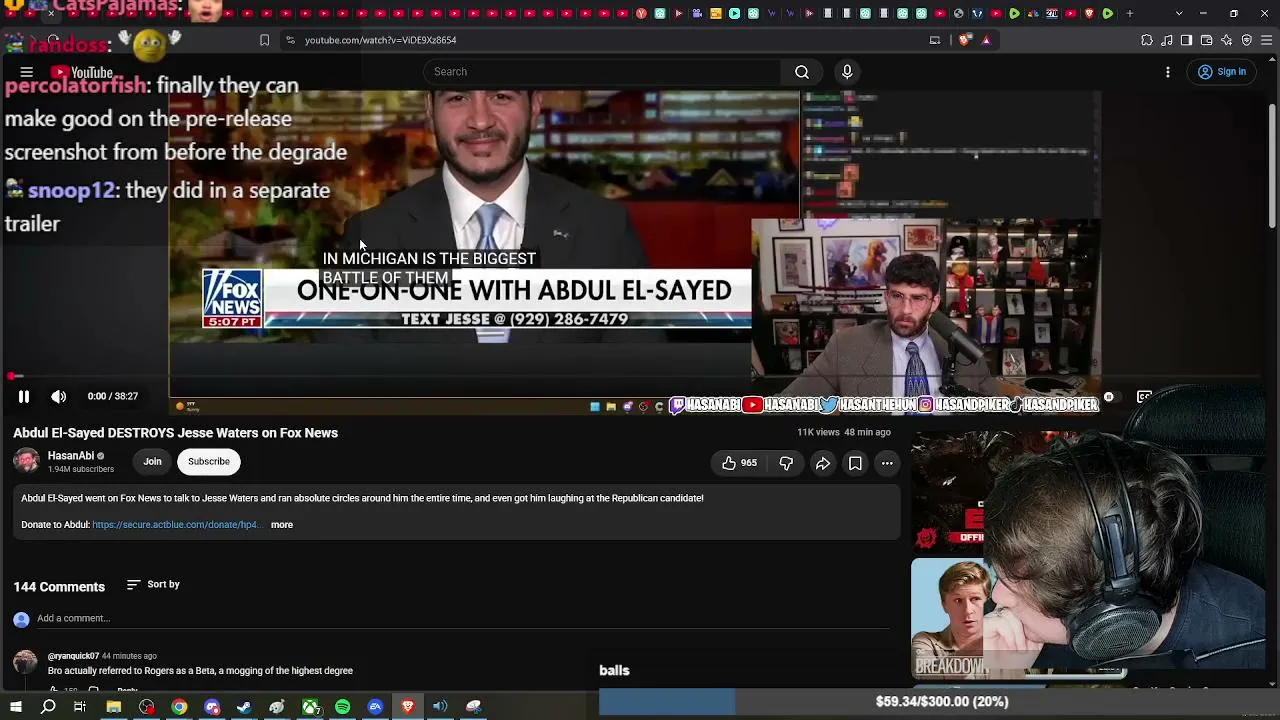Open Spotify from the taskbar
The width and height of the screenshot is (1280, 720).
click(343, 707)
